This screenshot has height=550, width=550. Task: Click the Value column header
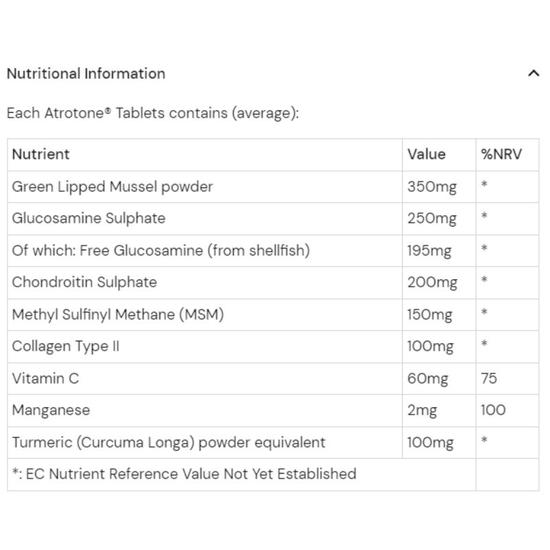(x=439, y=155)
